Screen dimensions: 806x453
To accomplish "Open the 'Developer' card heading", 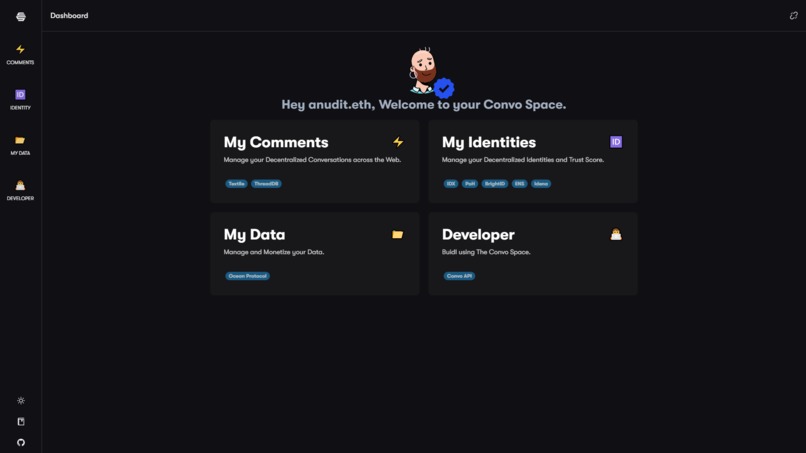I will [478, 234].
